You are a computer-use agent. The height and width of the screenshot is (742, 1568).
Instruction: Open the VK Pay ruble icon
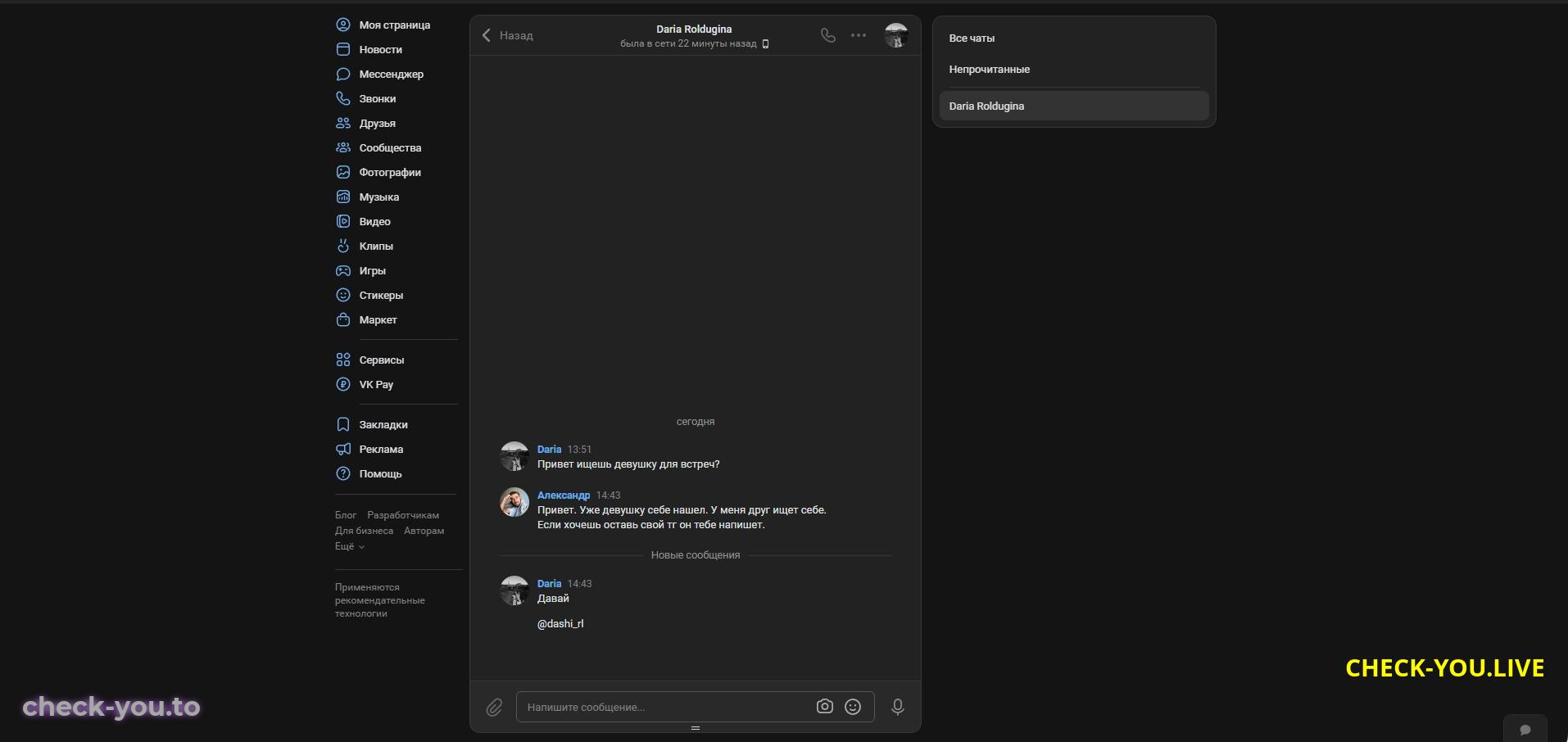[343, 385]
